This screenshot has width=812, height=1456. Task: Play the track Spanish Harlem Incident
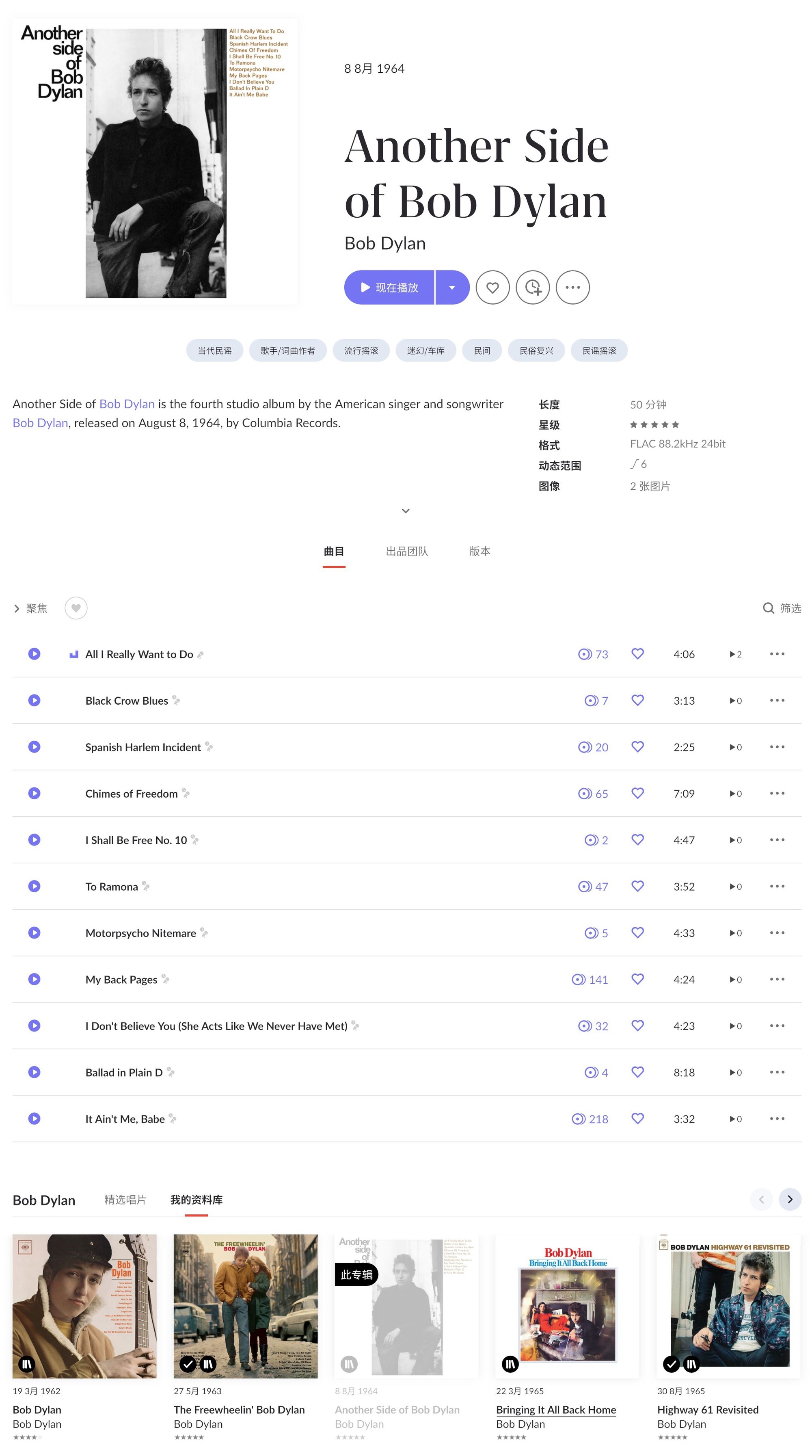(35, 746)
